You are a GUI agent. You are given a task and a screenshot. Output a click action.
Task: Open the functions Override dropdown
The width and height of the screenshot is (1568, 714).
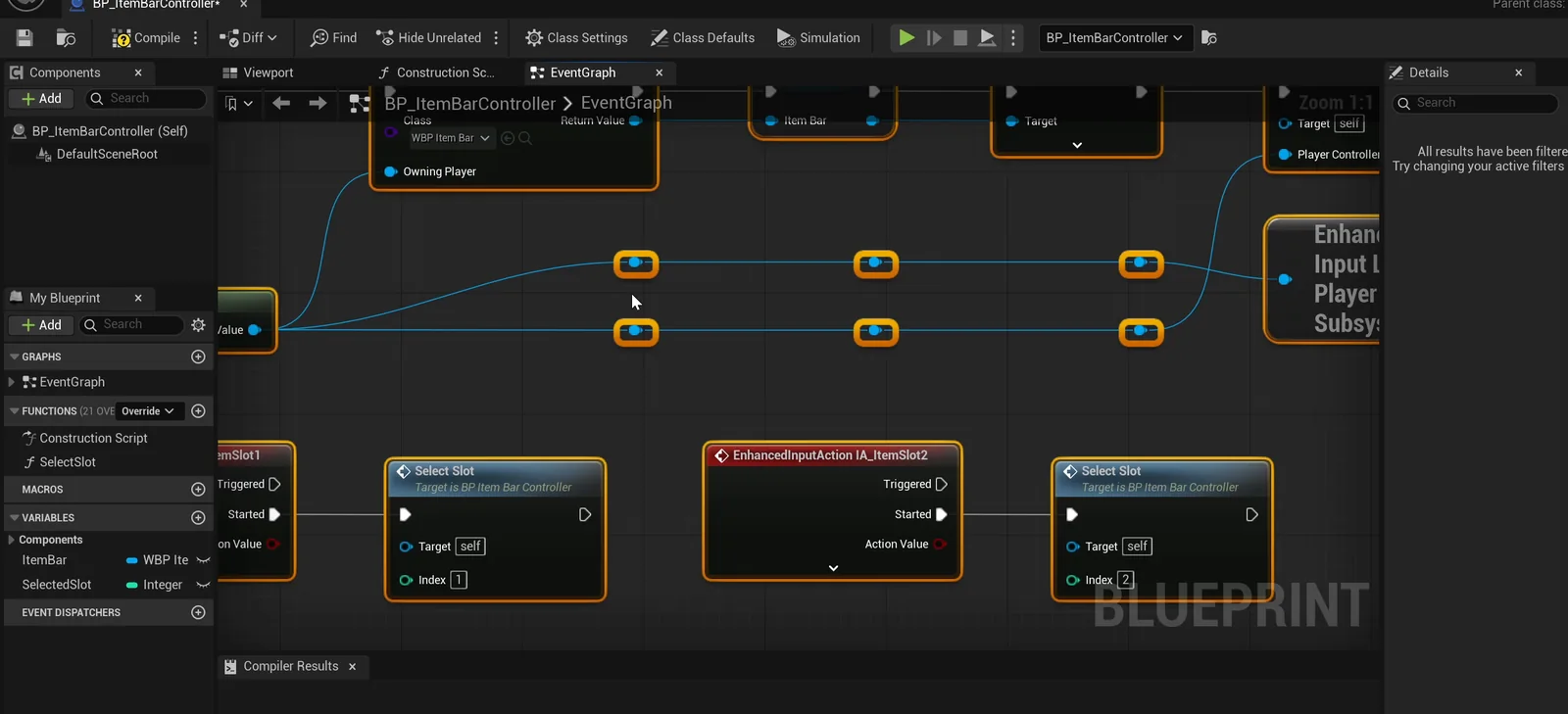(148, 411)
